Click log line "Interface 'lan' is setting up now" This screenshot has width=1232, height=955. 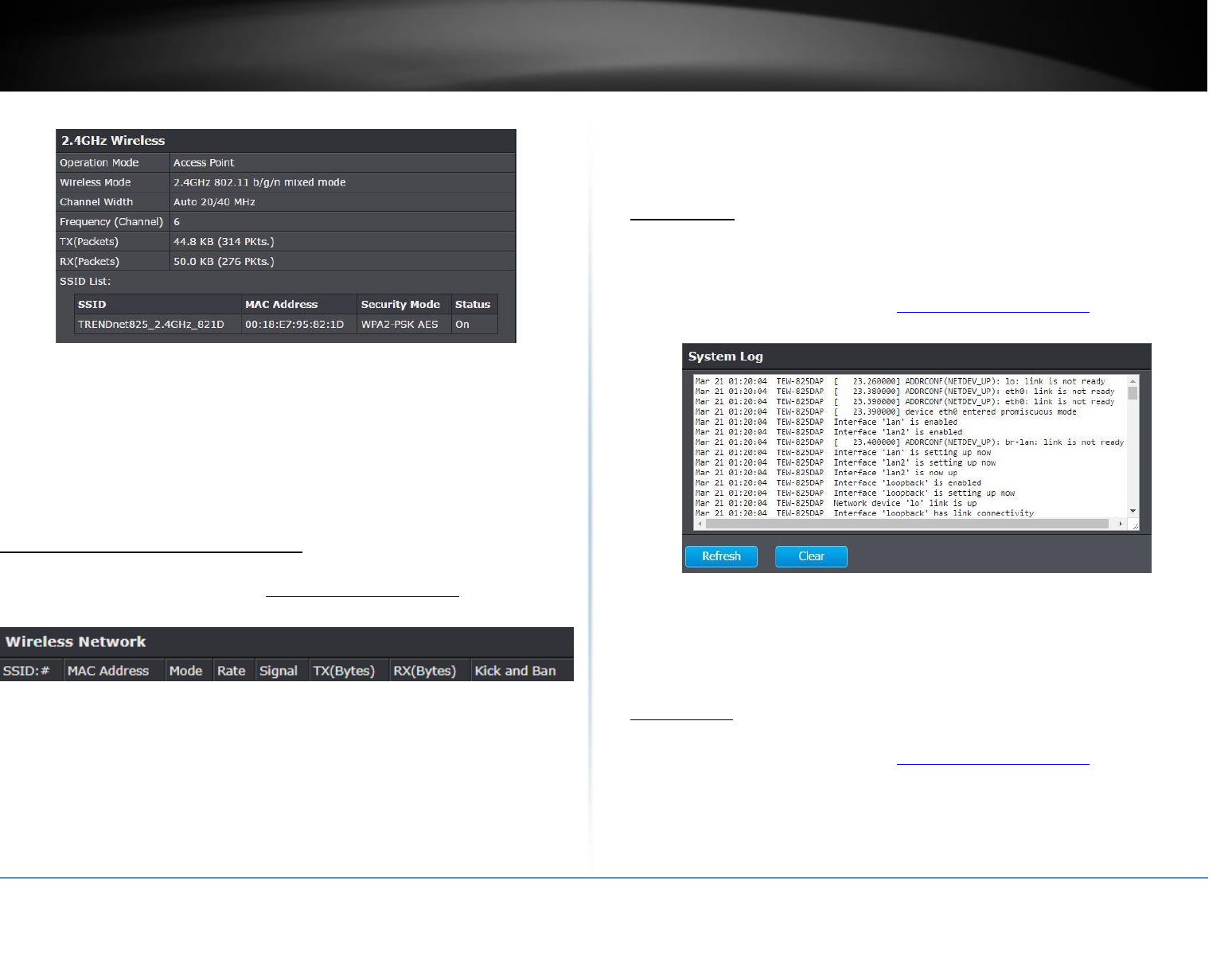coord(843,453)
